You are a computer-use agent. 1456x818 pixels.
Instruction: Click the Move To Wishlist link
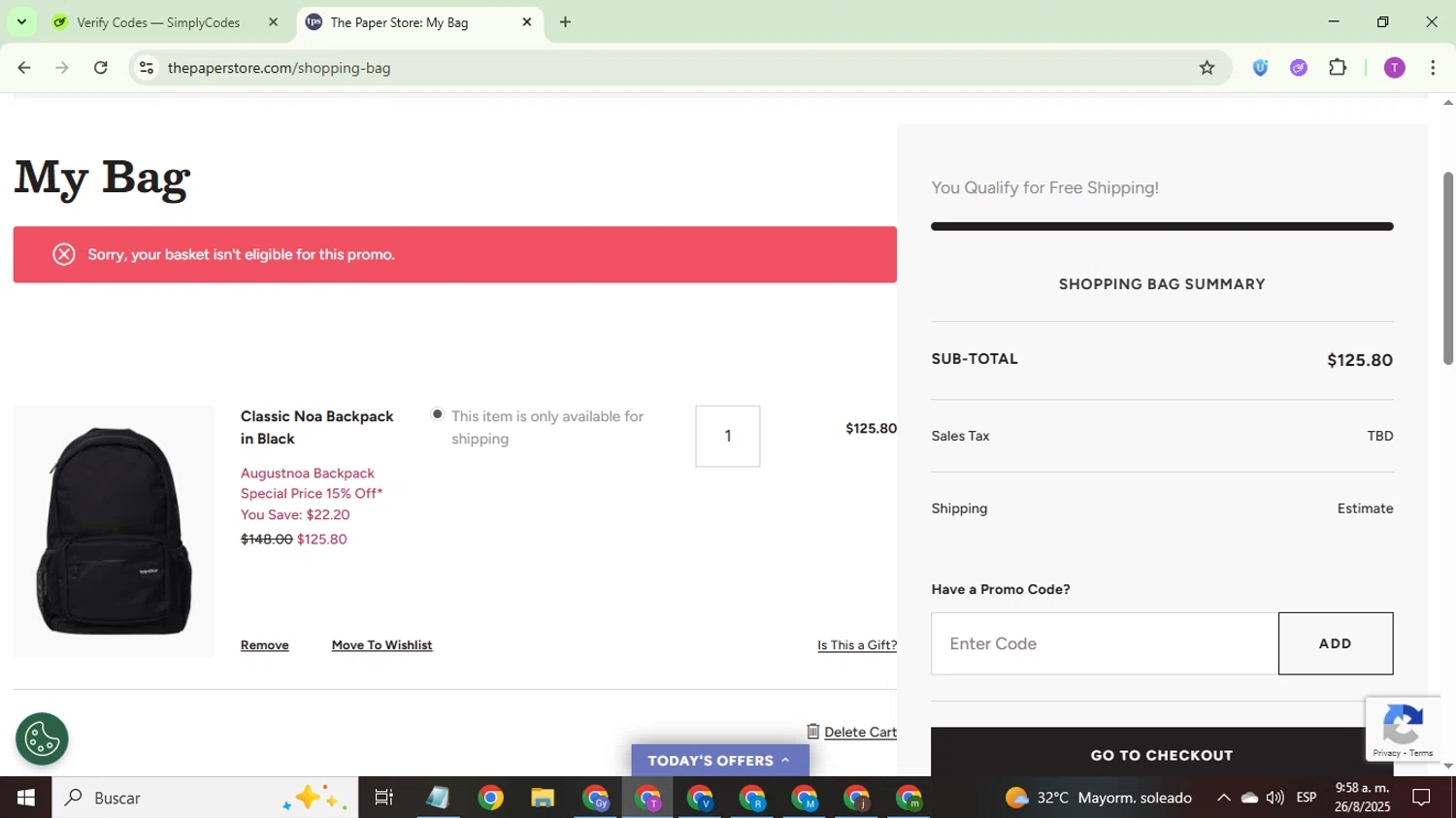(x=381, y=645)
